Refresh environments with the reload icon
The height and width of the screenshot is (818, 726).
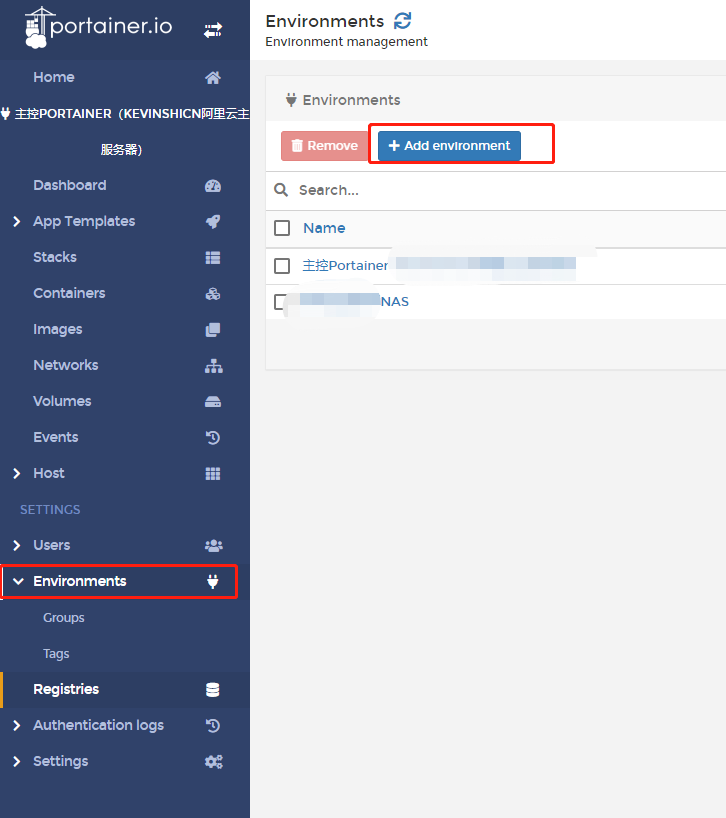click(402, 21)
